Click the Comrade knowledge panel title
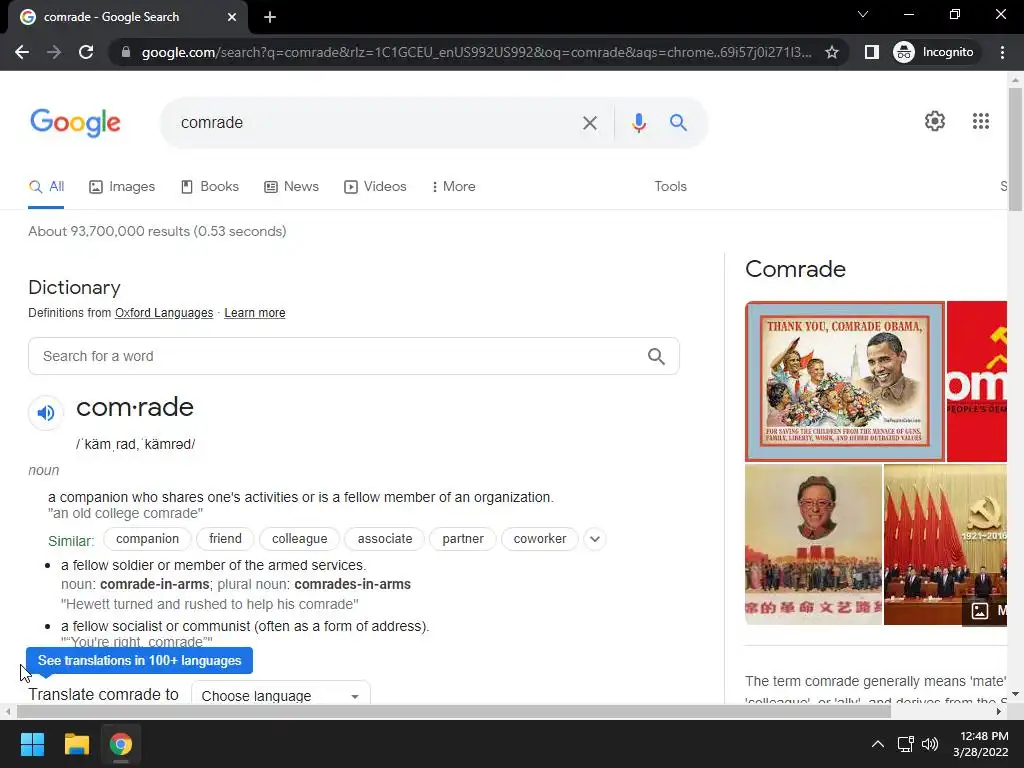Screen dimensions: 1024x768 click(x=795, y=269)
